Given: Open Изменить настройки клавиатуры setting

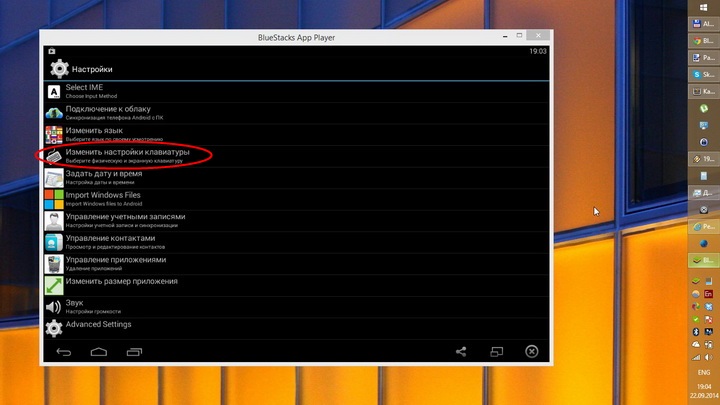Looking at the screenshot, I should click(296, 156).
